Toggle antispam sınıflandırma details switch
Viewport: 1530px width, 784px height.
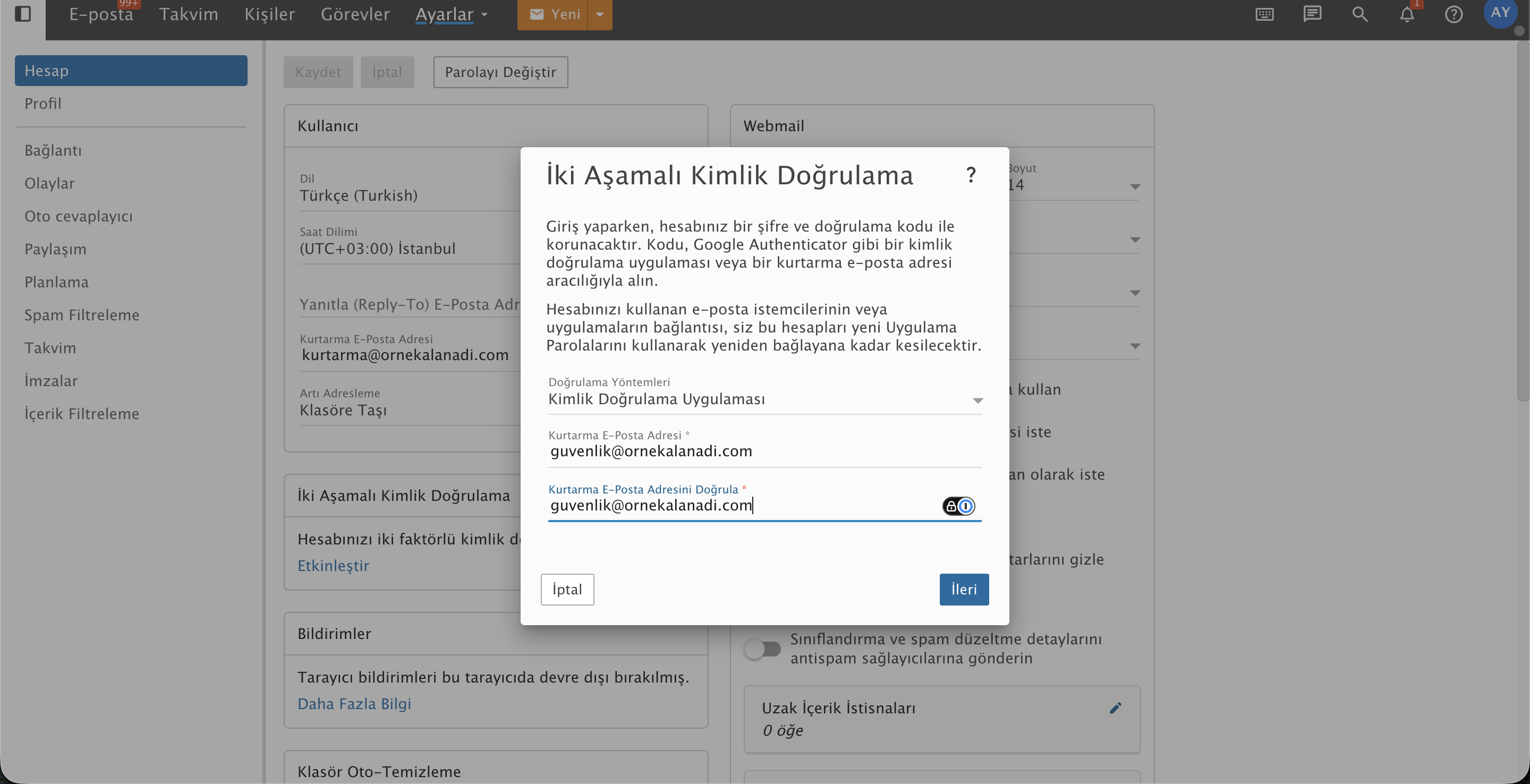763,649
